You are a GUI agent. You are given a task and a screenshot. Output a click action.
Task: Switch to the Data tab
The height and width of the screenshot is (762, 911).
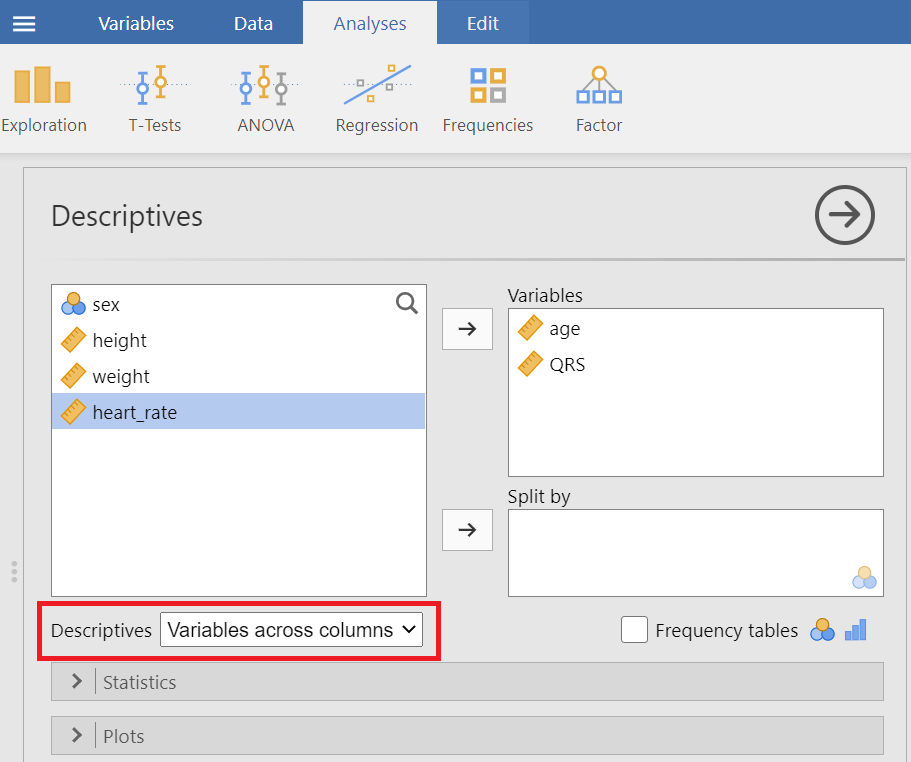tap(253, 23)
